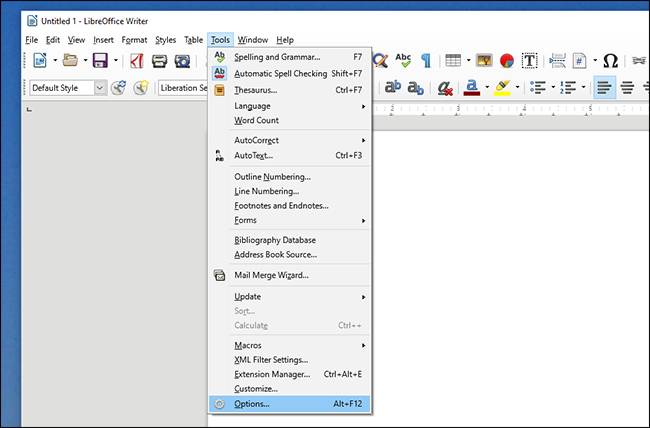
Task: Open the Help menu
Action: click(285, 40)
